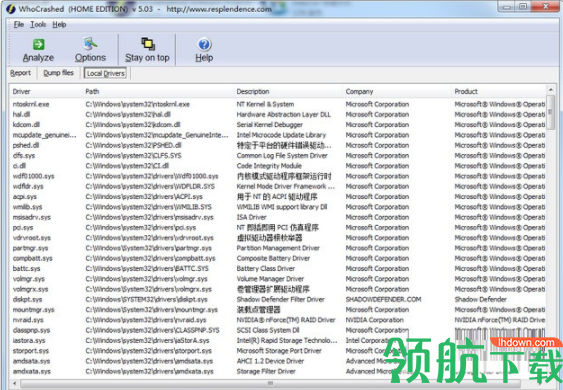Click the Composite Battery Driver description
The height and width of the screenshot is (390, 563).
(x=273, y=258)
